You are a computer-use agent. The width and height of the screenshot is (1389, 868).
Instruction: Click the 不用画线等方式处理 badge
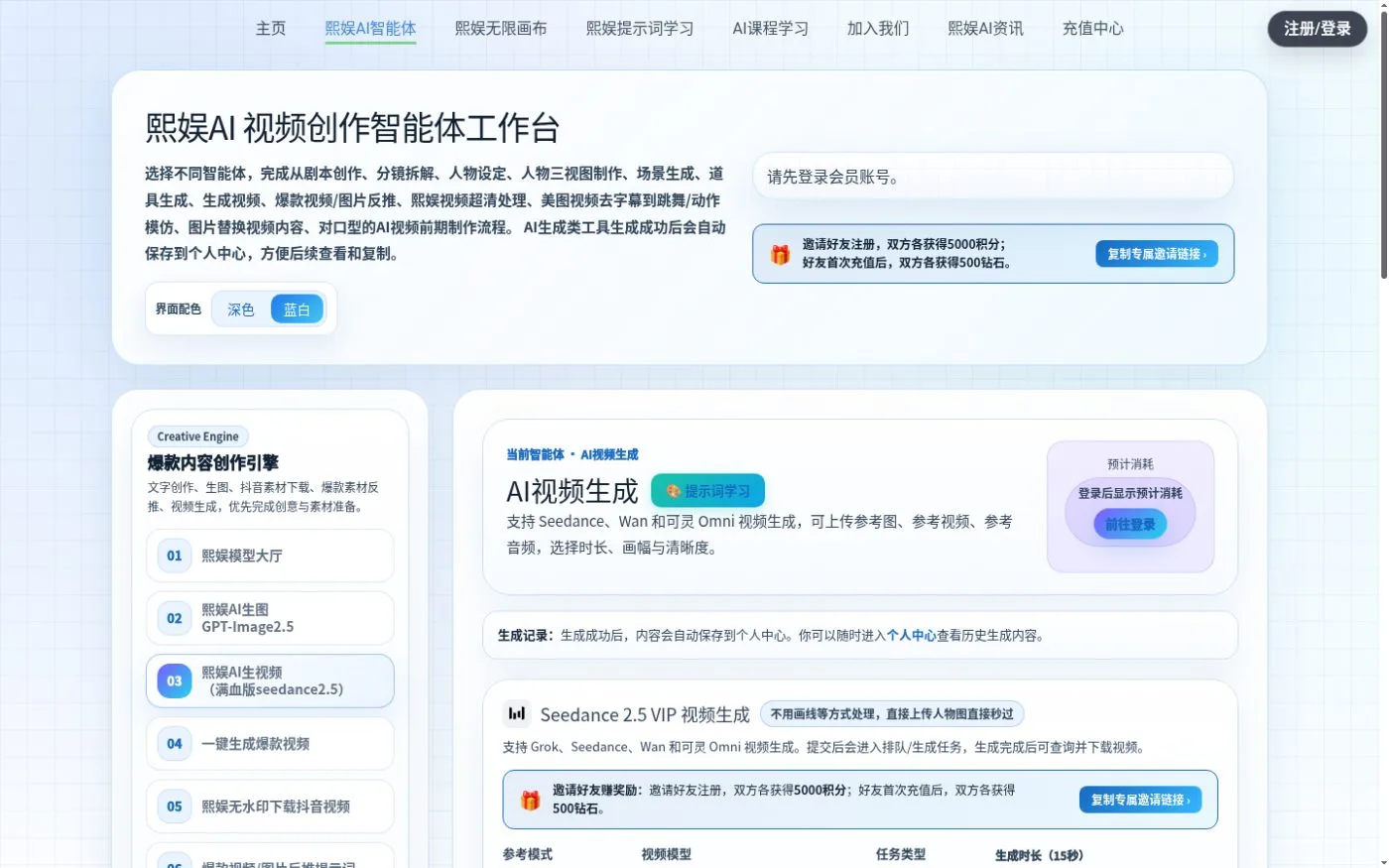pos(892,714)
